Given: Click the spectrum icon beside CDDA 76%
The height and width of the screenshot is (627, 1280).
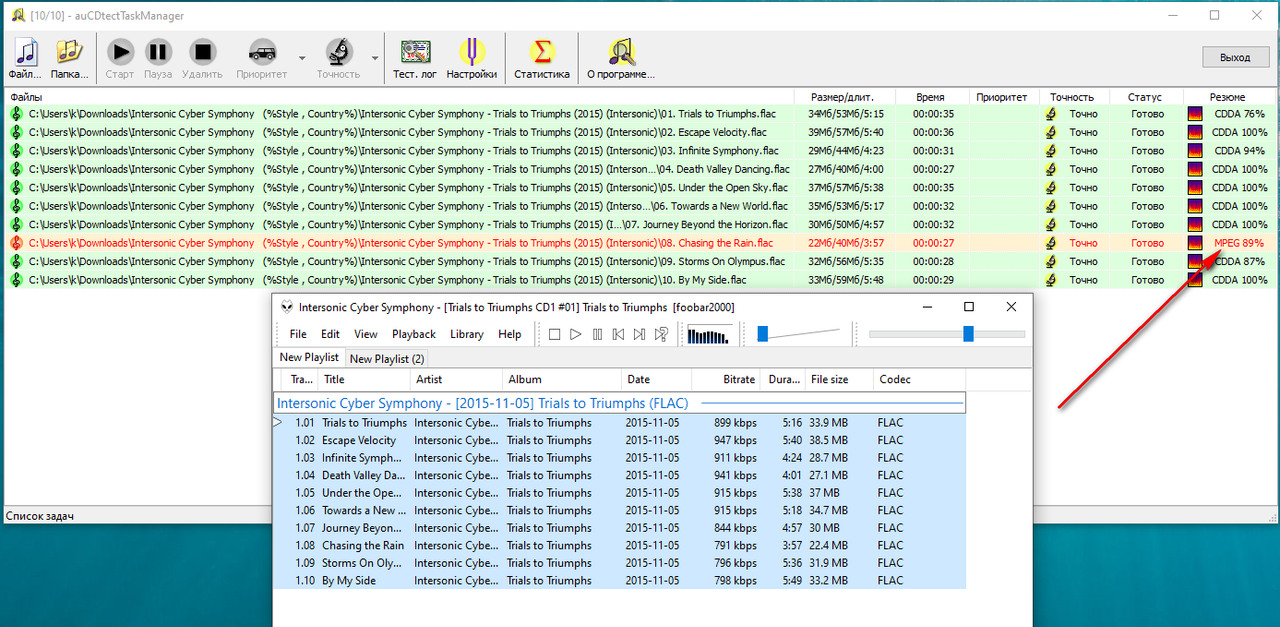Looking at the screenshot, I should (x=1195, y=114).
